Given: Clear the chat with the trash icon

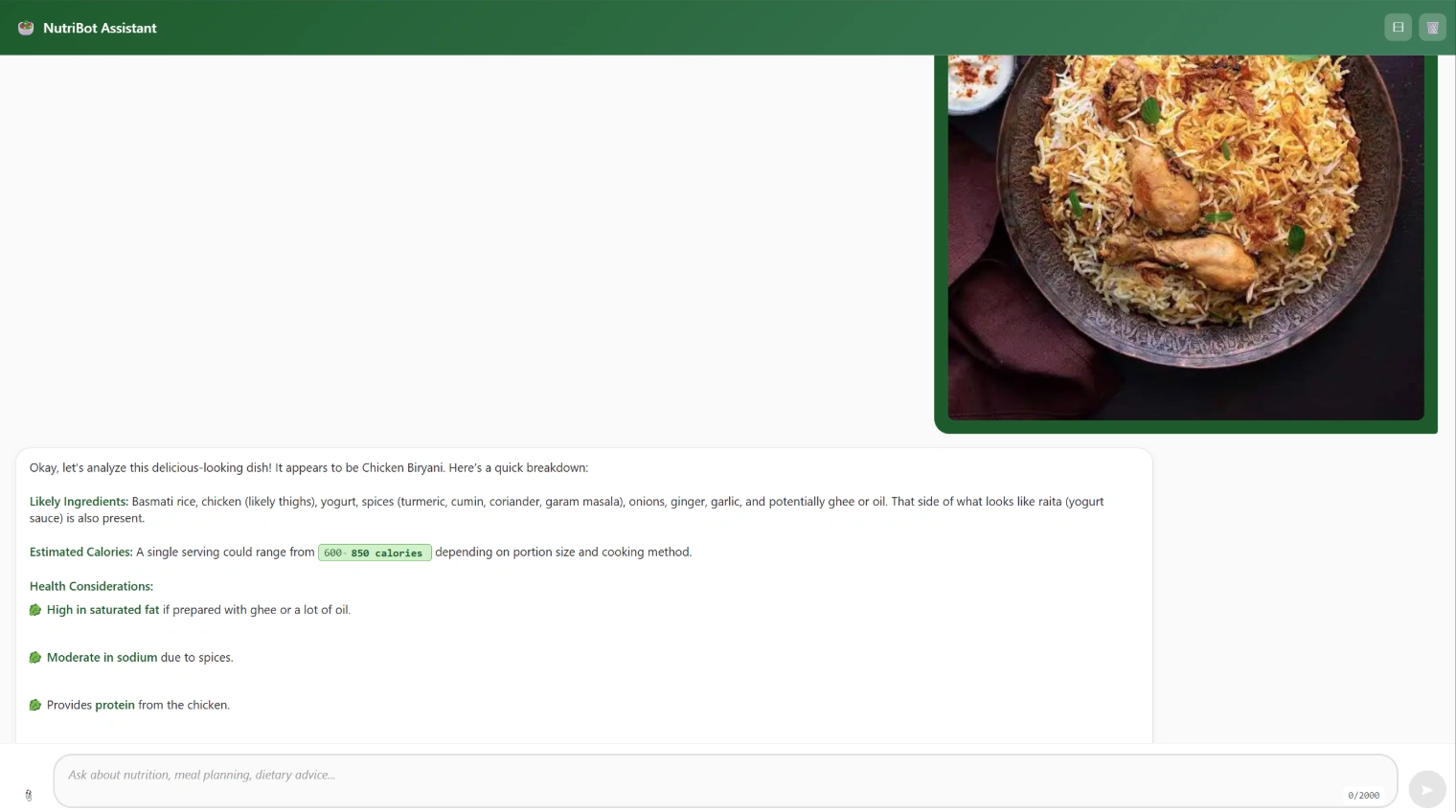Looking at the screenshot, I should (x=1433, y=28).
